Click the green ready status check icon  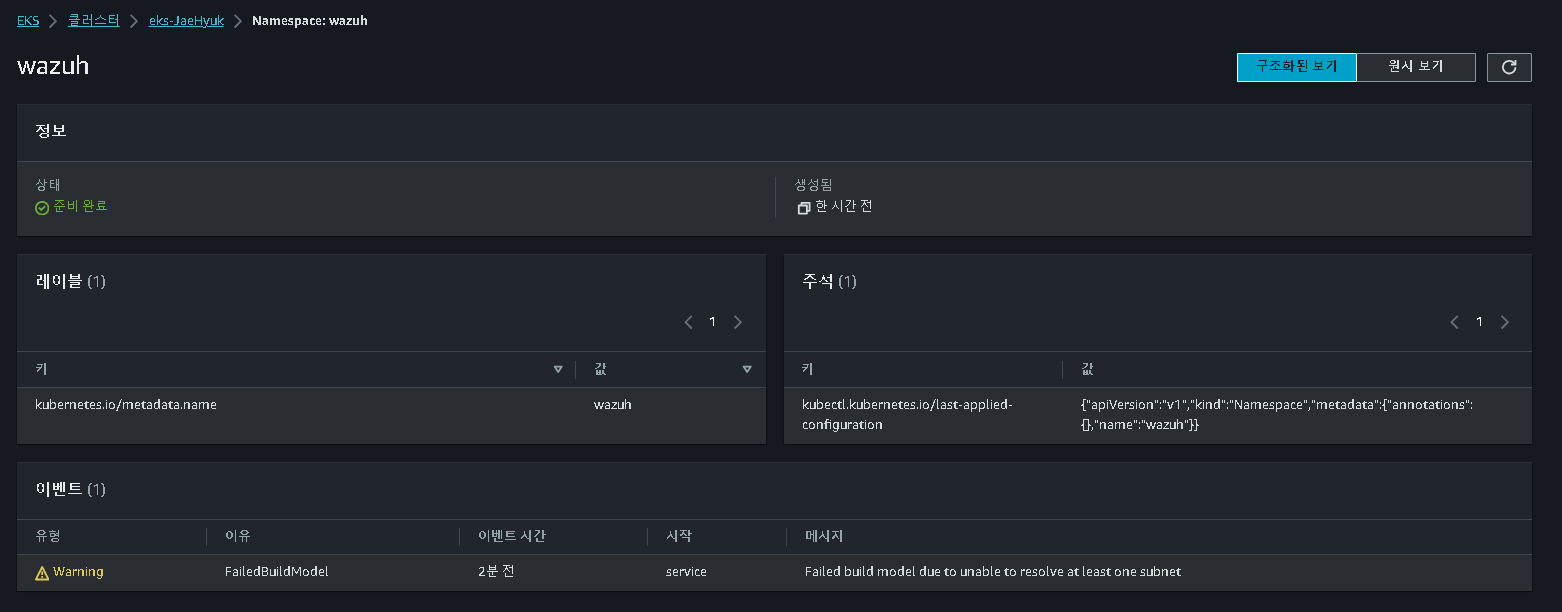click(42, 208)
